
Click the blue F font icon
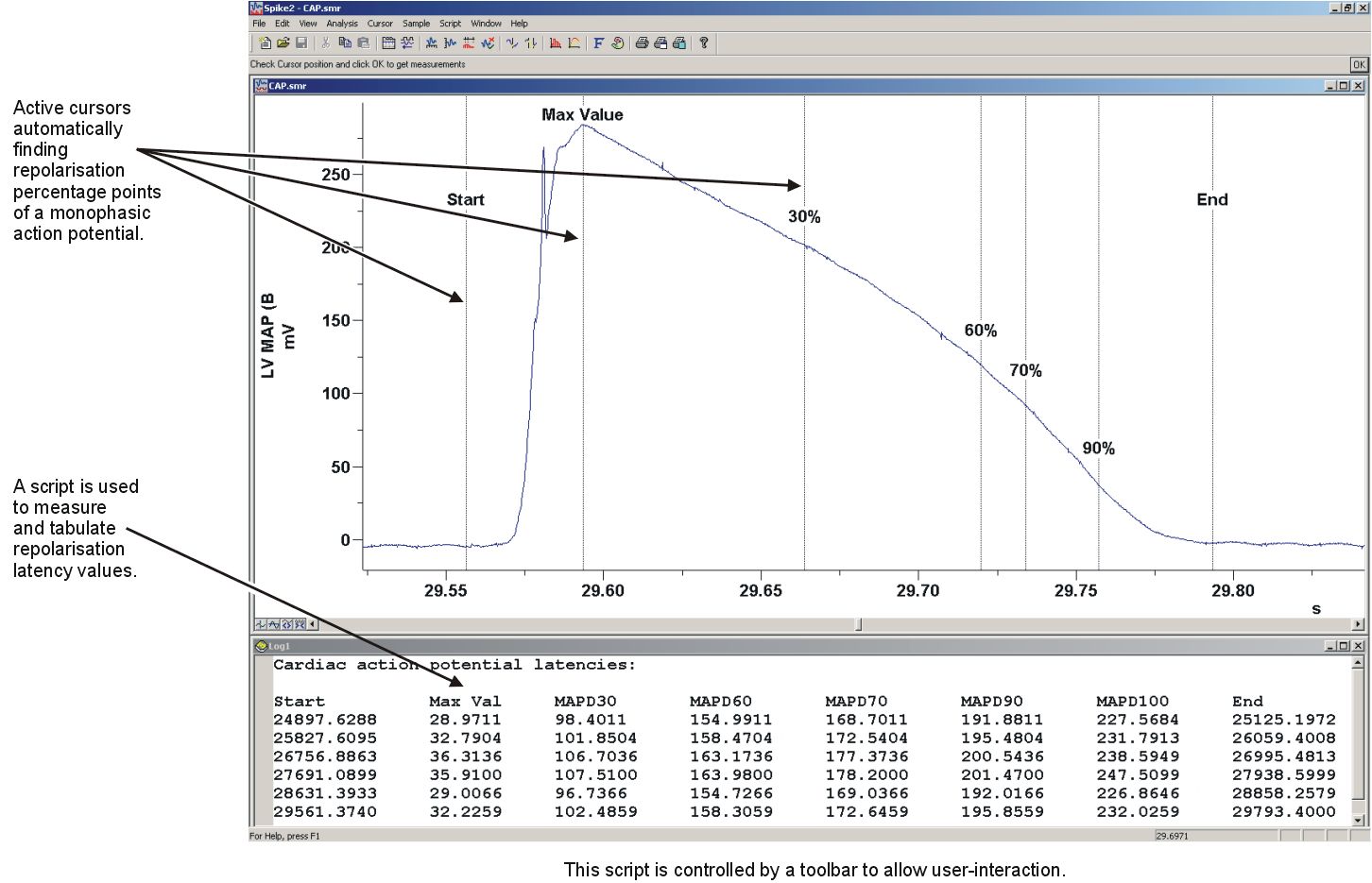point(598,42)
